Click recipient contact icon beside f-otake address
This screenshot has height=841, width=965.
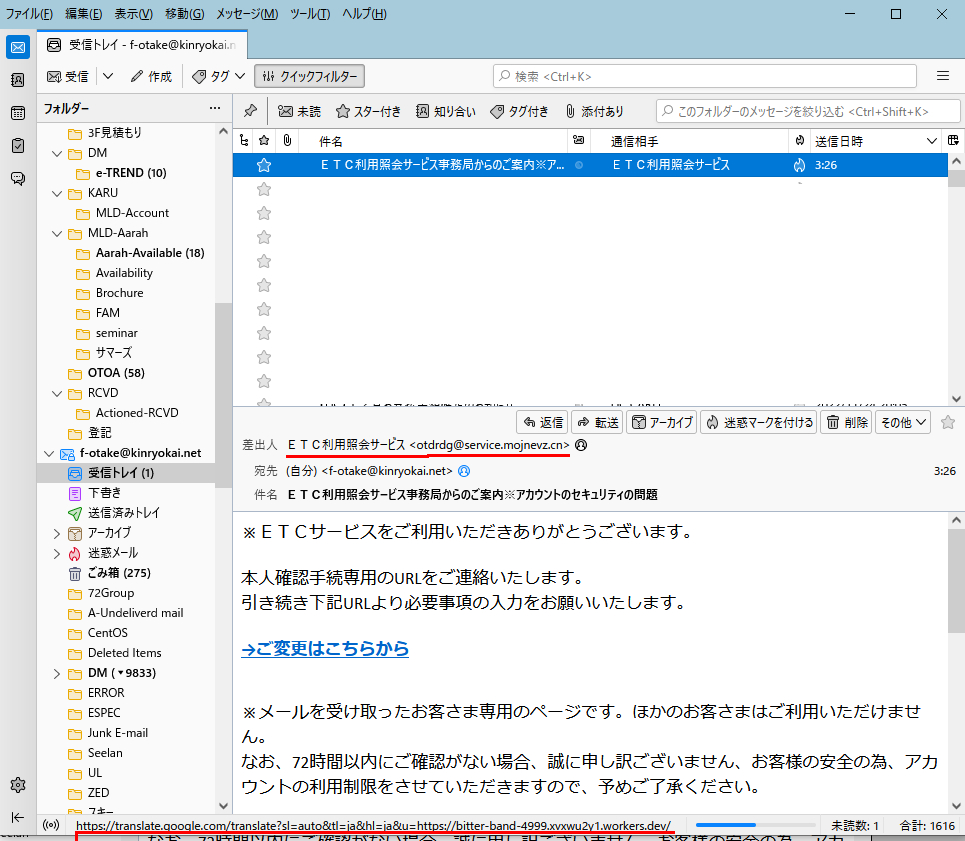[x=464, y=471]
